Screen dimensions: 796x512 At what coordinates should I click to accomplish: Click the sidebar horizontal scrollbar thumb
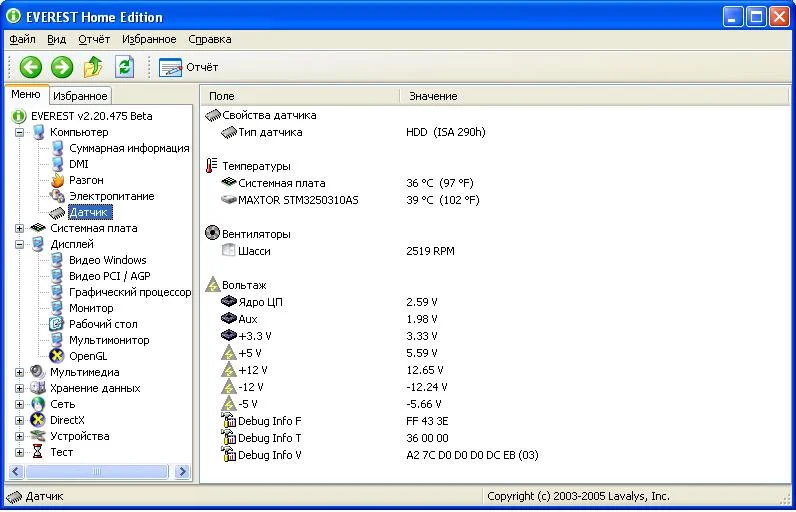[x=96, y=472]
